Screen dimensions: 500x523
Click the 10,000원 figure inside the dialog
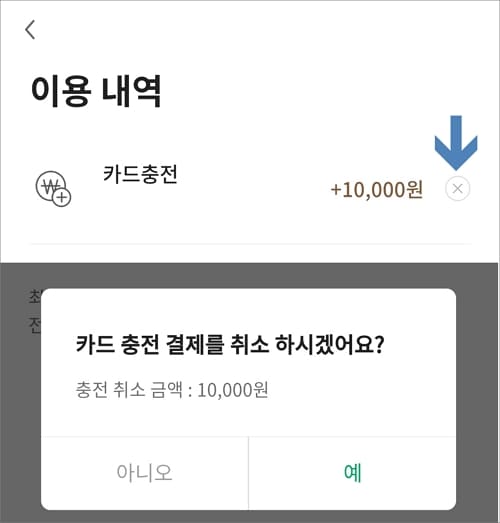point(233,390)
